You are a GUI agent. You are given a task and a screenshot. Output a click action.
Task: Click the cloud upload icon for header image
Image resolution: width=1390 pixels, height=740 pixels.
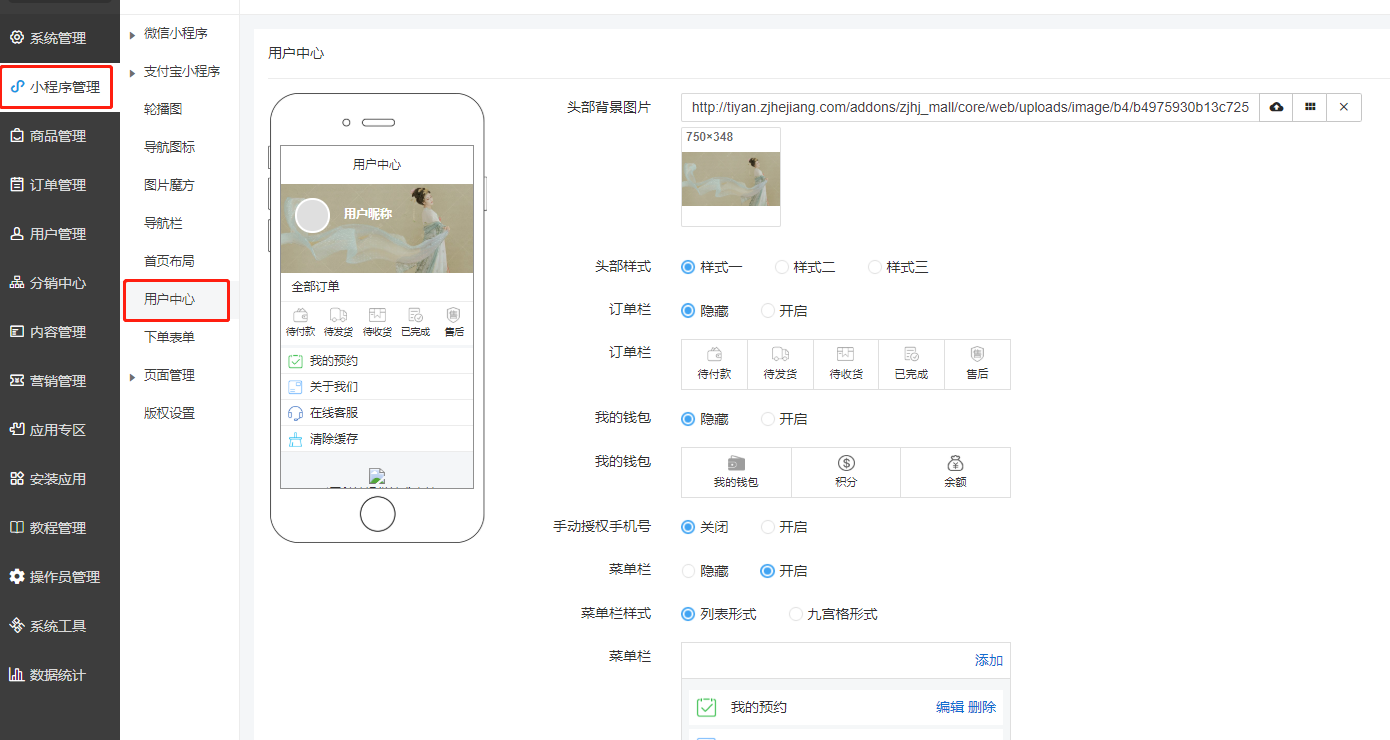coord(1276,107)
